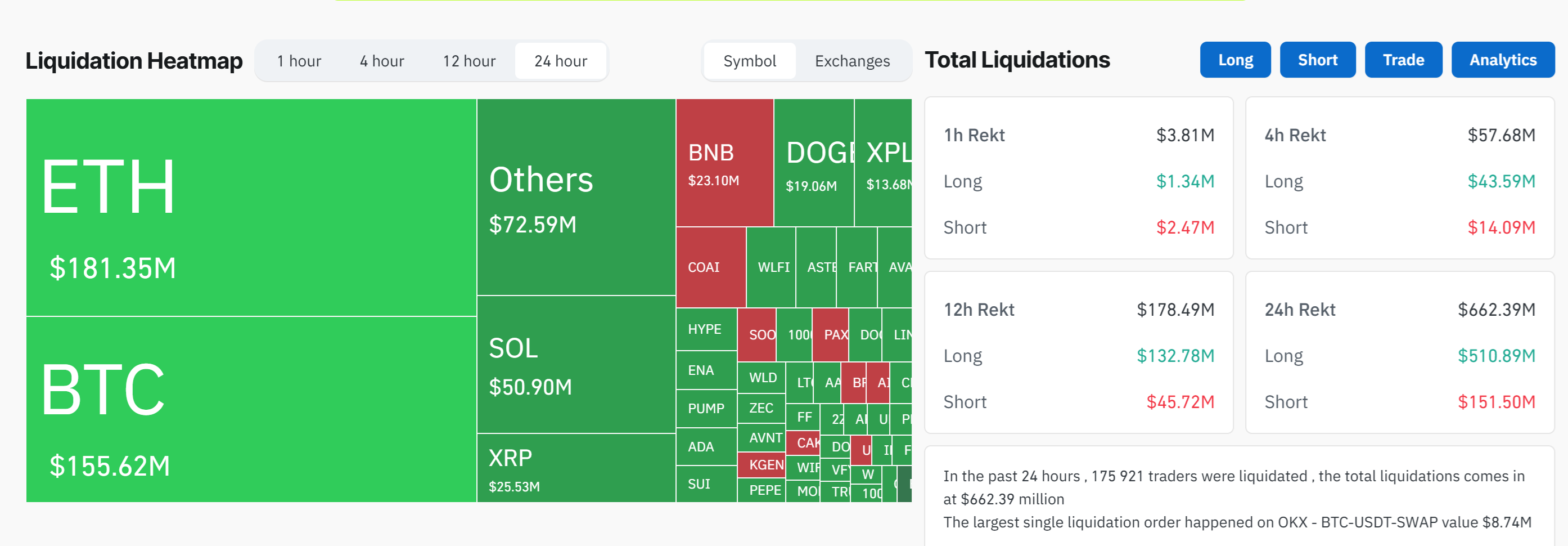Viewport: 1568px width, 546px height.
Task: Switch heatmap to 4 hour view
Action: (382, 61)
